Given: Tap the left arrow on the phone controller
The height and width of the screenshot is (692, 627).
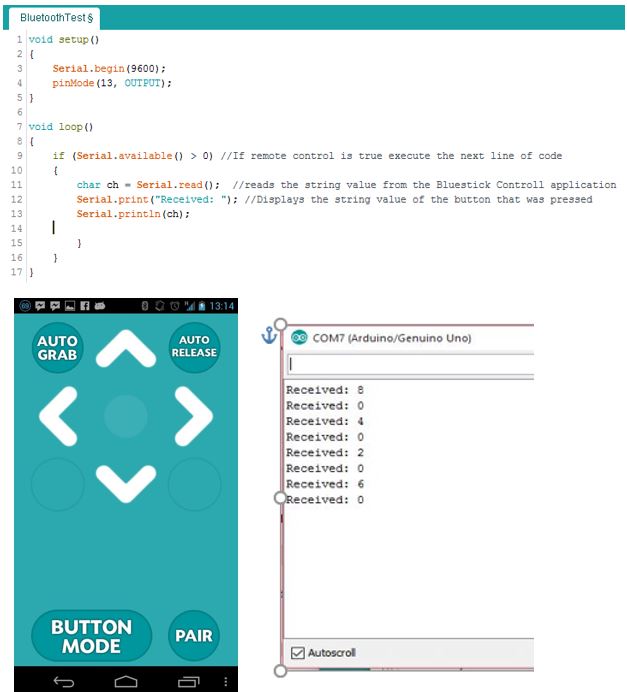Looking at the screenshot, I should (x=58, y=416).
